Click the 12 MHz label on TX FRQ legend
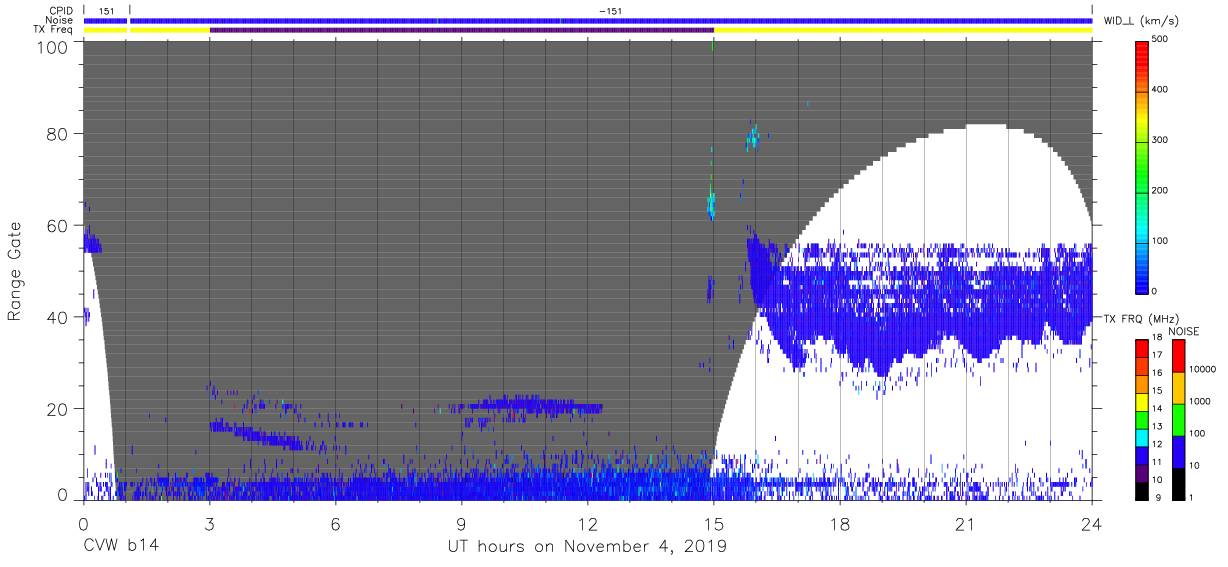 (x=1157, y=444)
